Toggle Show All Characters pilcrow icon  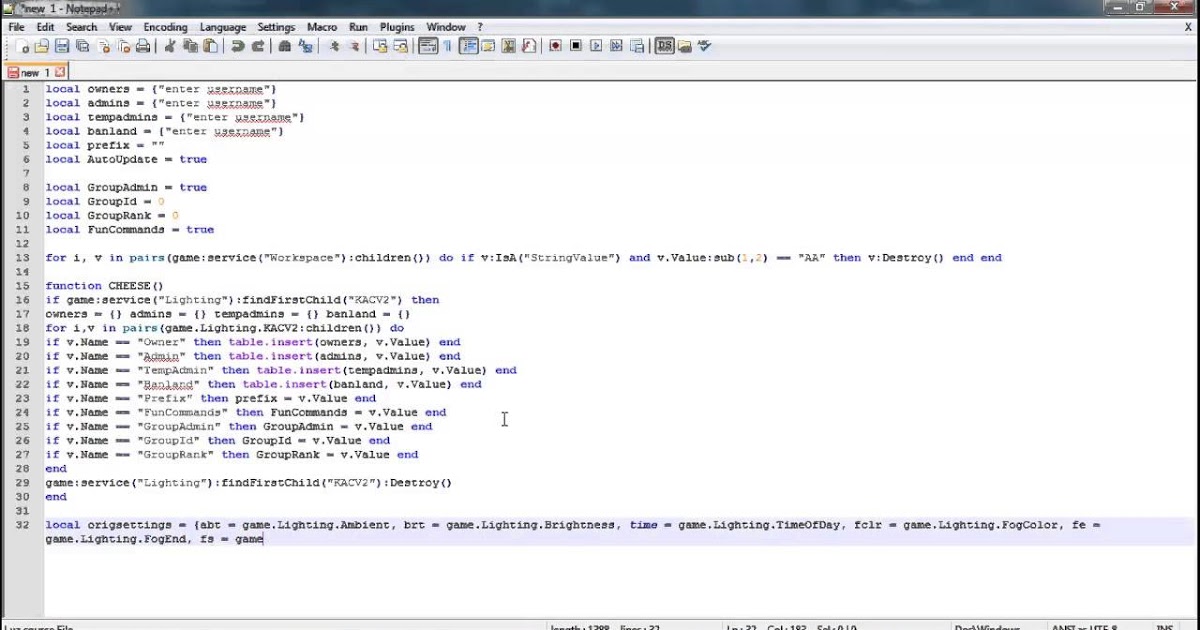[x=447, y=45]
